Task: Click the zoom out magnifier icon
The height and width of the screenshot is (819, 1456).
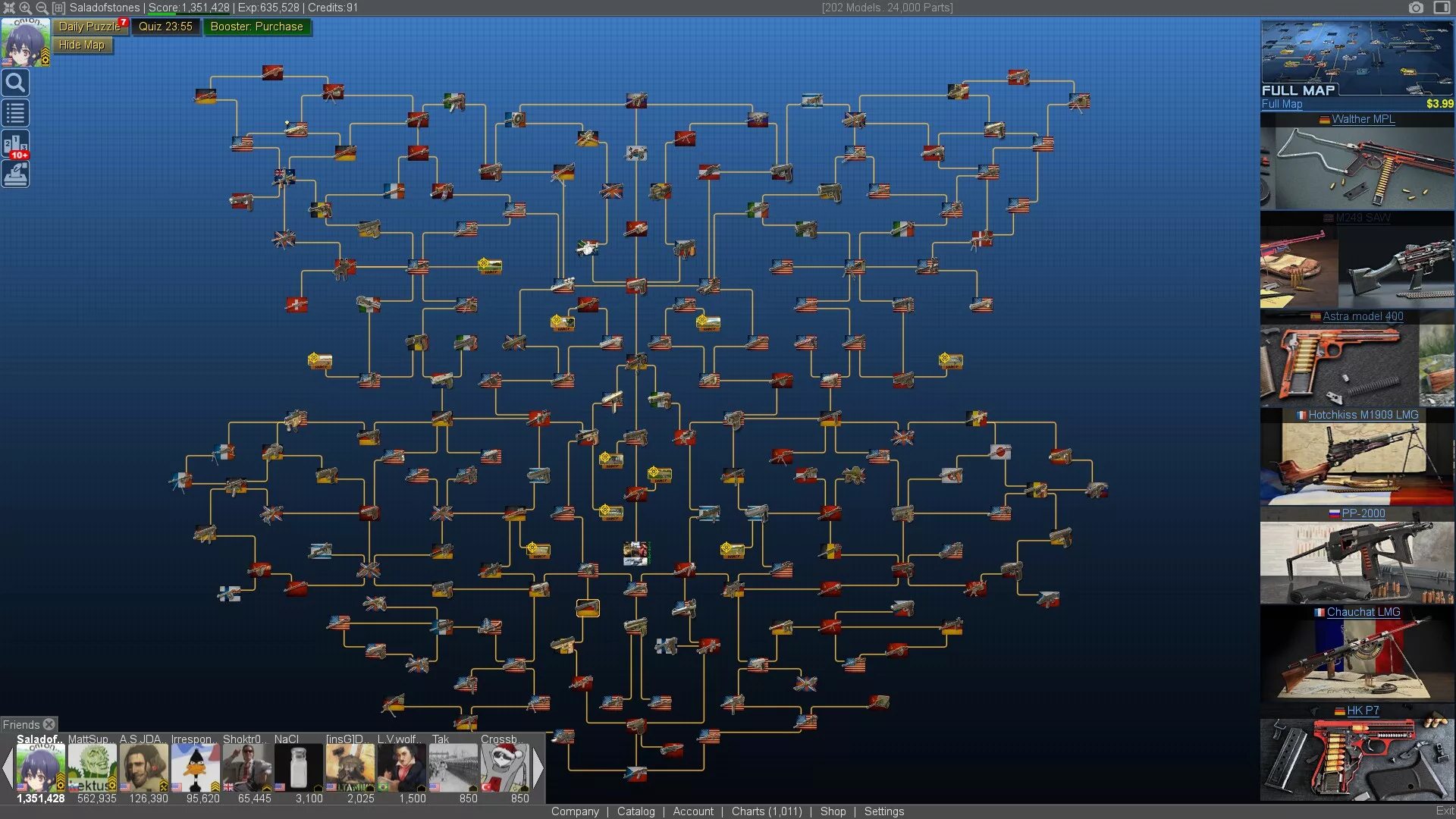Action: pyautogui.click(x=42, y=8)
